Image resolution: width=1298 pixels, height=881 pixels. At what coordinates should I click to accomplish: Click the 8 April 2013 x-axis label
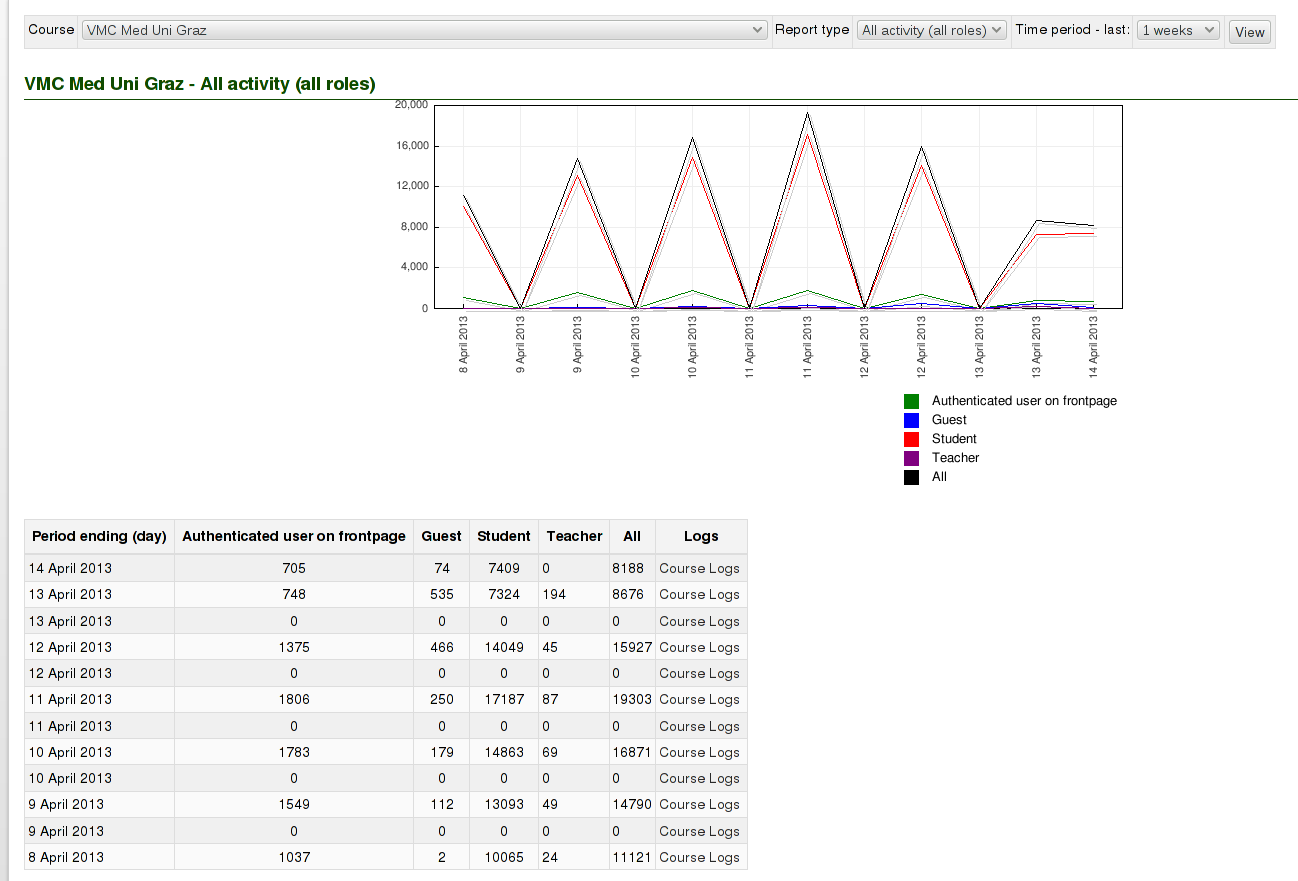point(464,345)
